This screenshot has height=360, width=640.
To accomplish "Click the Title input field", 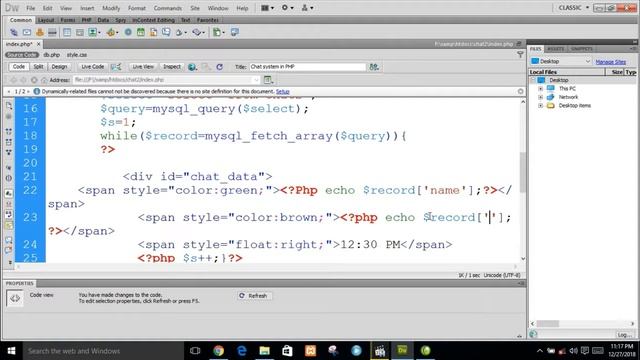I will point(307,67).
